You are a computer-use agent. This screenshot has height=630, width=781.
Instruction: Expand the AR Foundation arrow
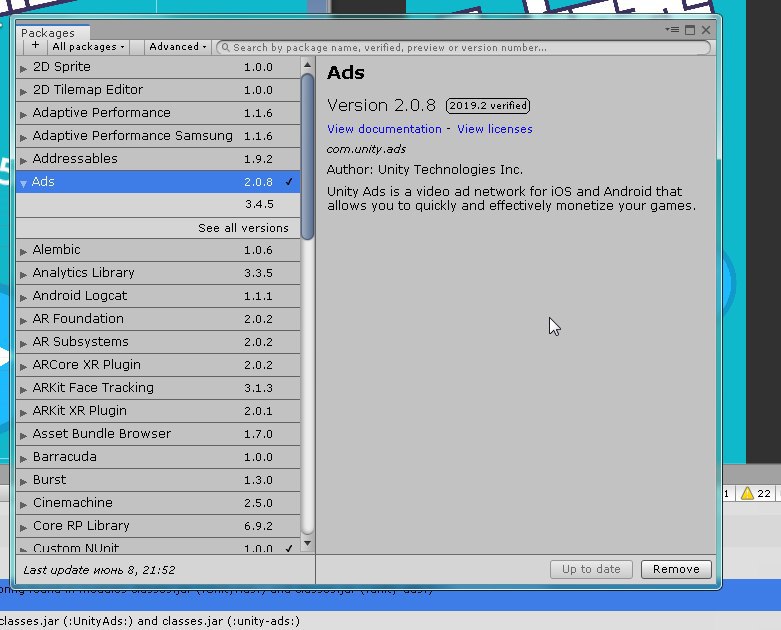coord(23,320)
